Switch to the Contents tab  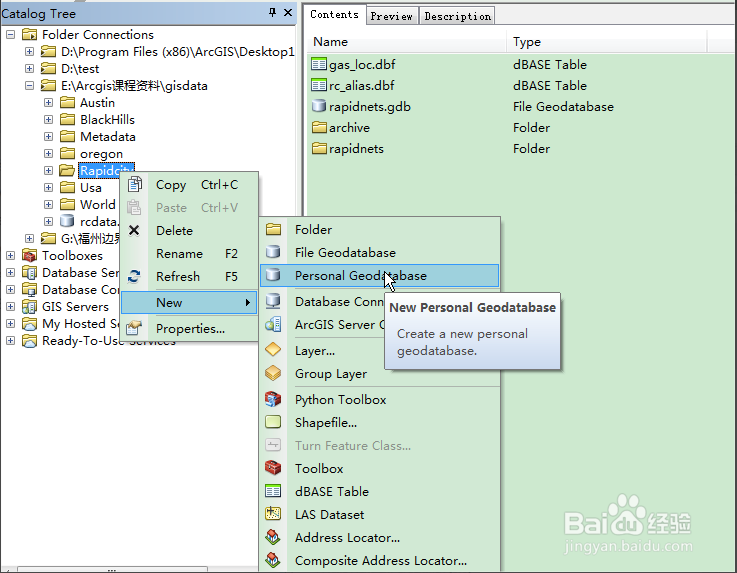334,15
